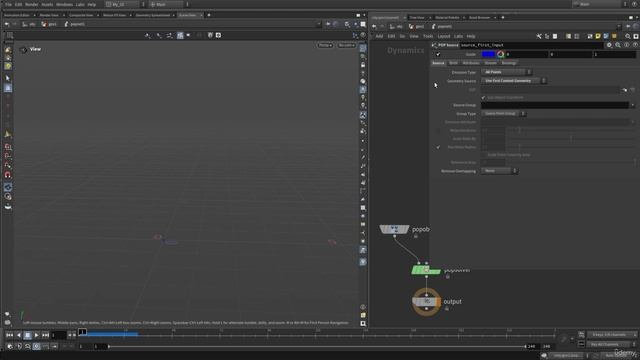640x360 pixels.
Task: Open the Windows menu
Action: [x=64, y=4]
